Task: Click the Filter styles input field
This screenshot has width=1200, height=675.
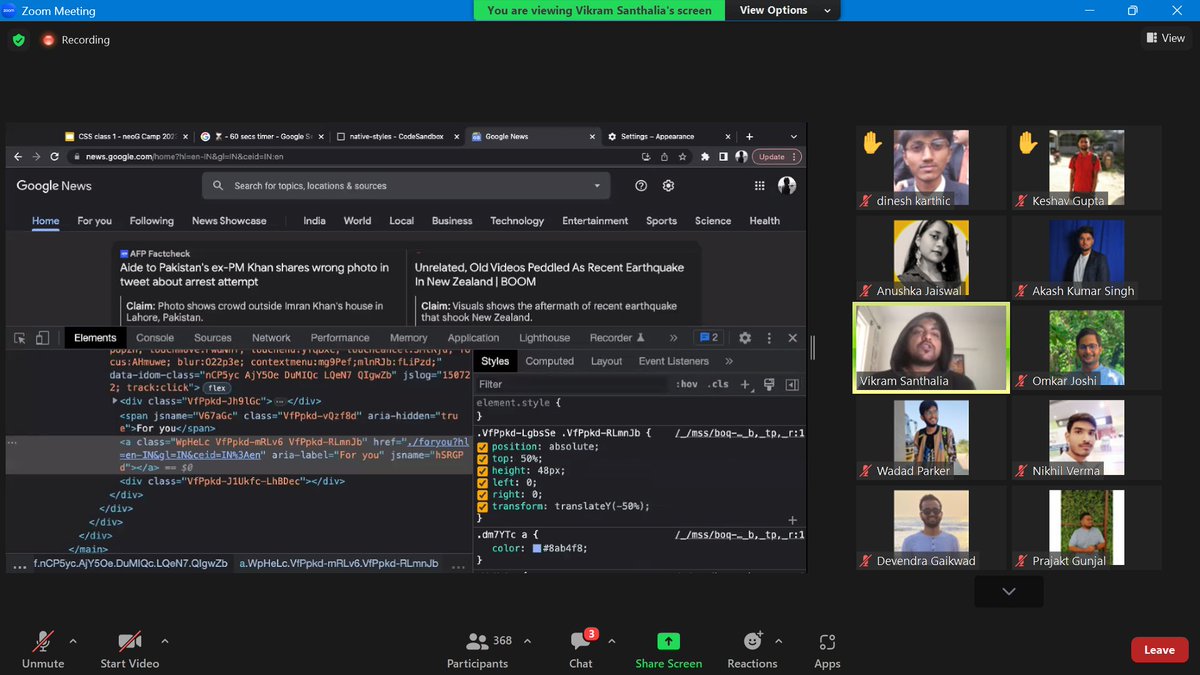Action: tap(572, 384)
